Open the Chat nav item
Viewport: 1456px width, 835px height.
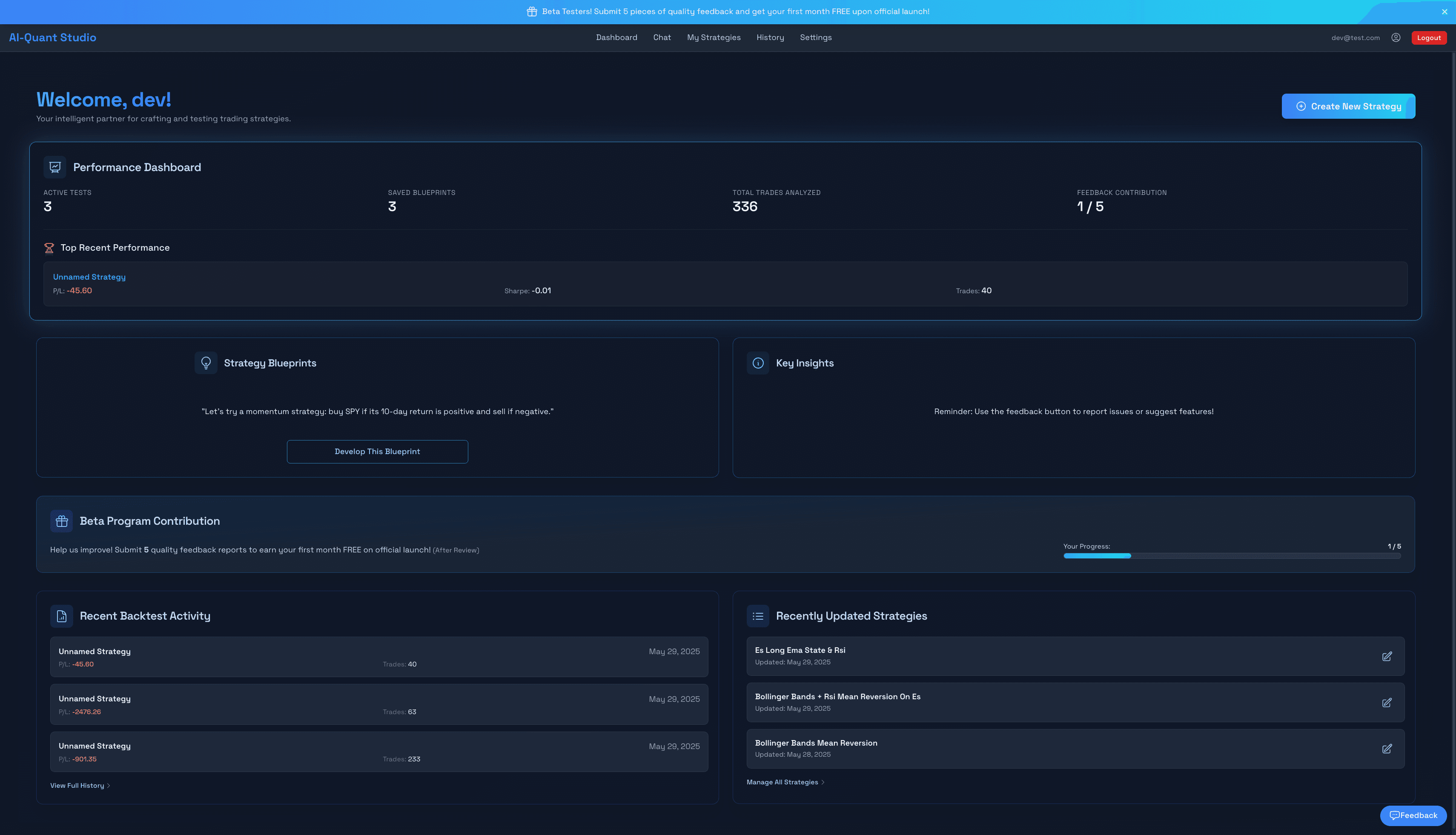(662, 37)
